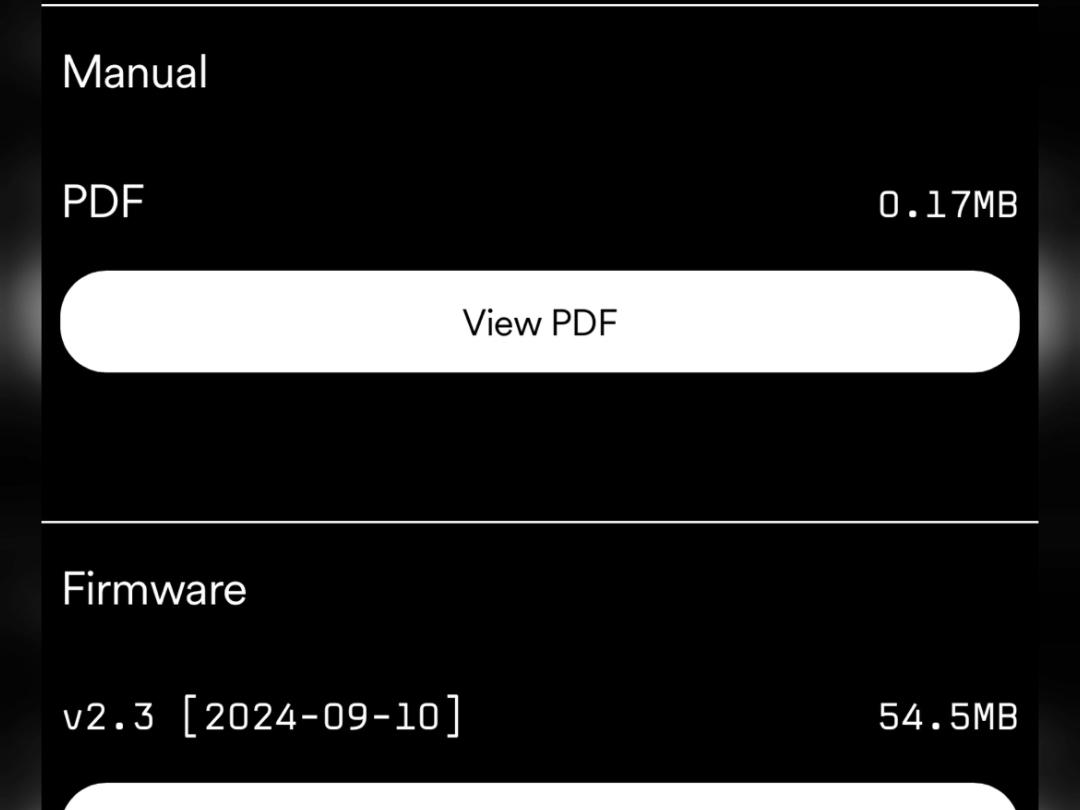Click the empty space below the View PDF button

point(540,450)
